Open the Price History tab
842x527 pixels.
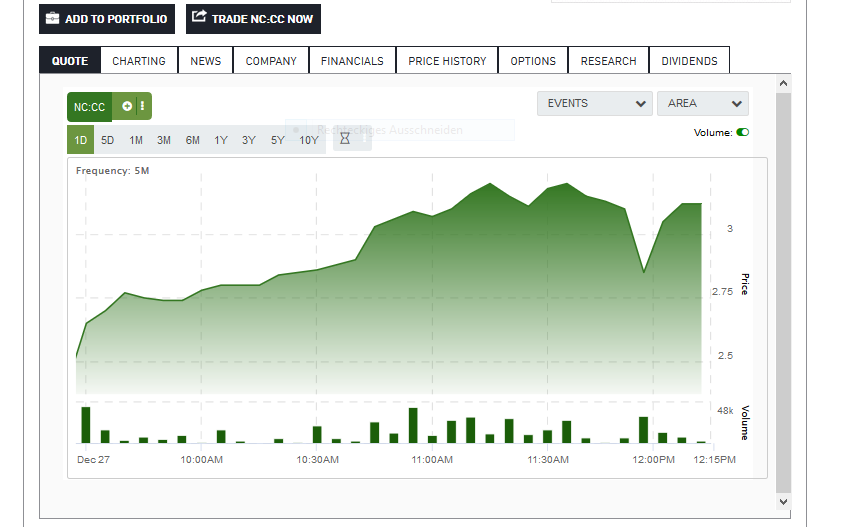[x=447, y=61]
